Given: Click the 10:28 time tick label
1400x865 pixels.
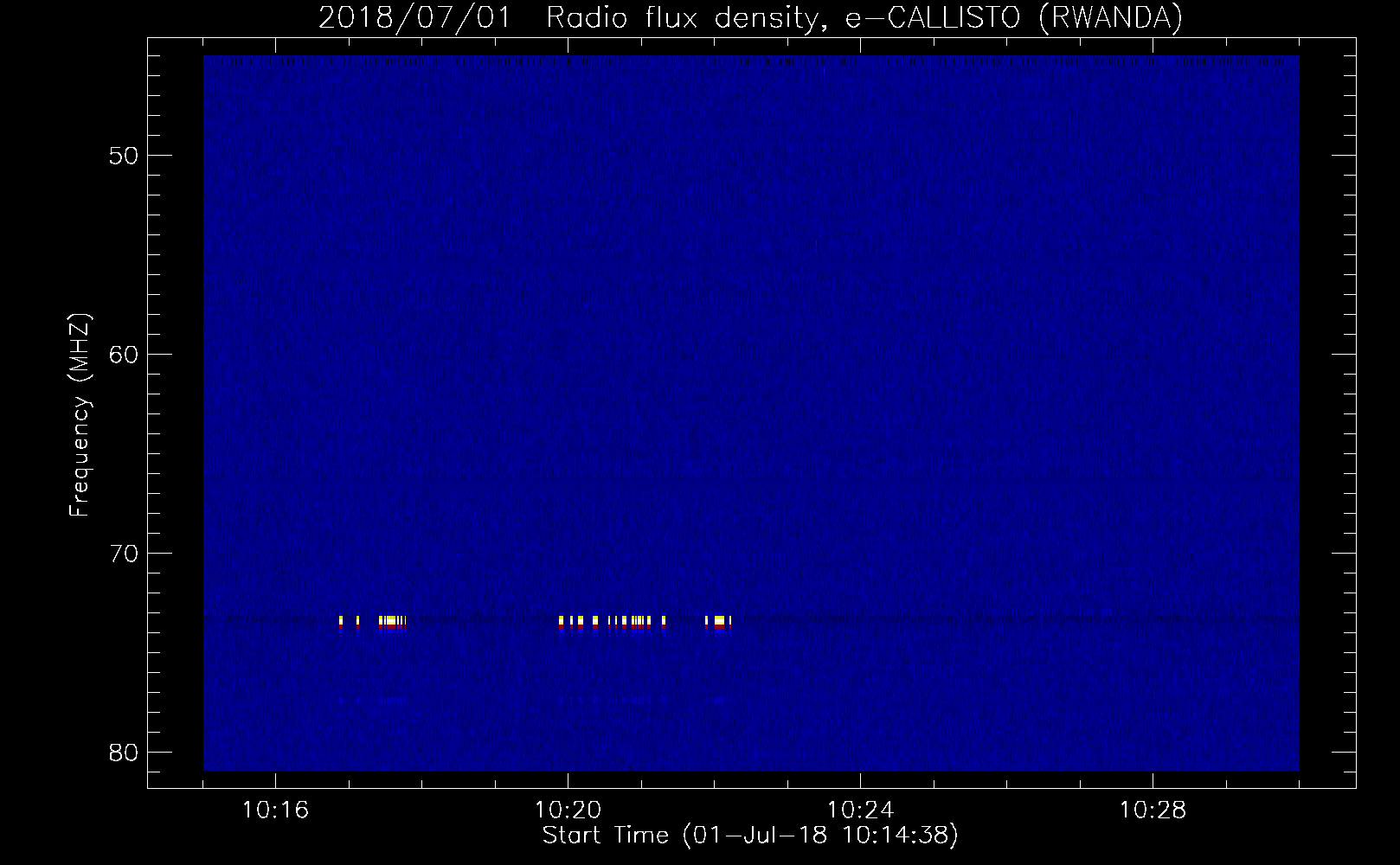Looking at the screenshot, I should tap(1153, 811).
